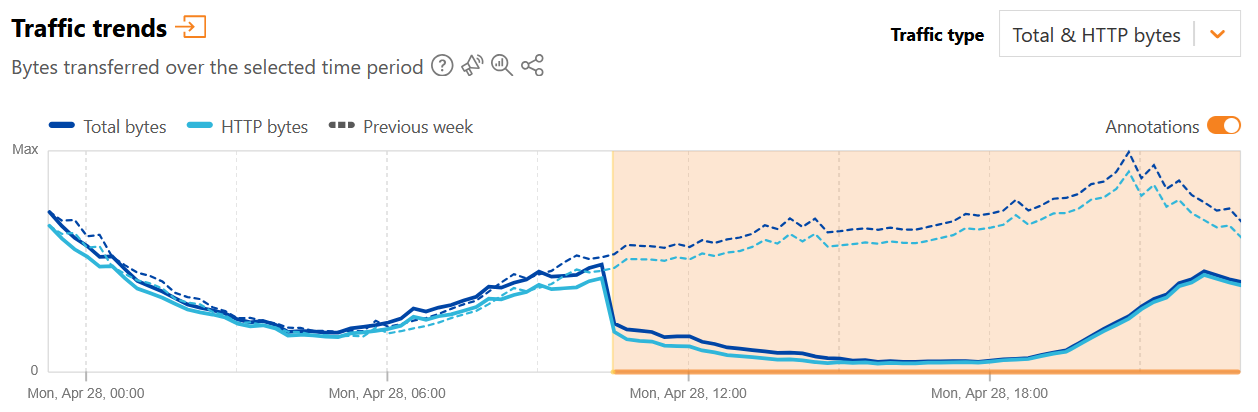
Task: Select the orange annotation bar under the chart
Action: pos(926,373)
